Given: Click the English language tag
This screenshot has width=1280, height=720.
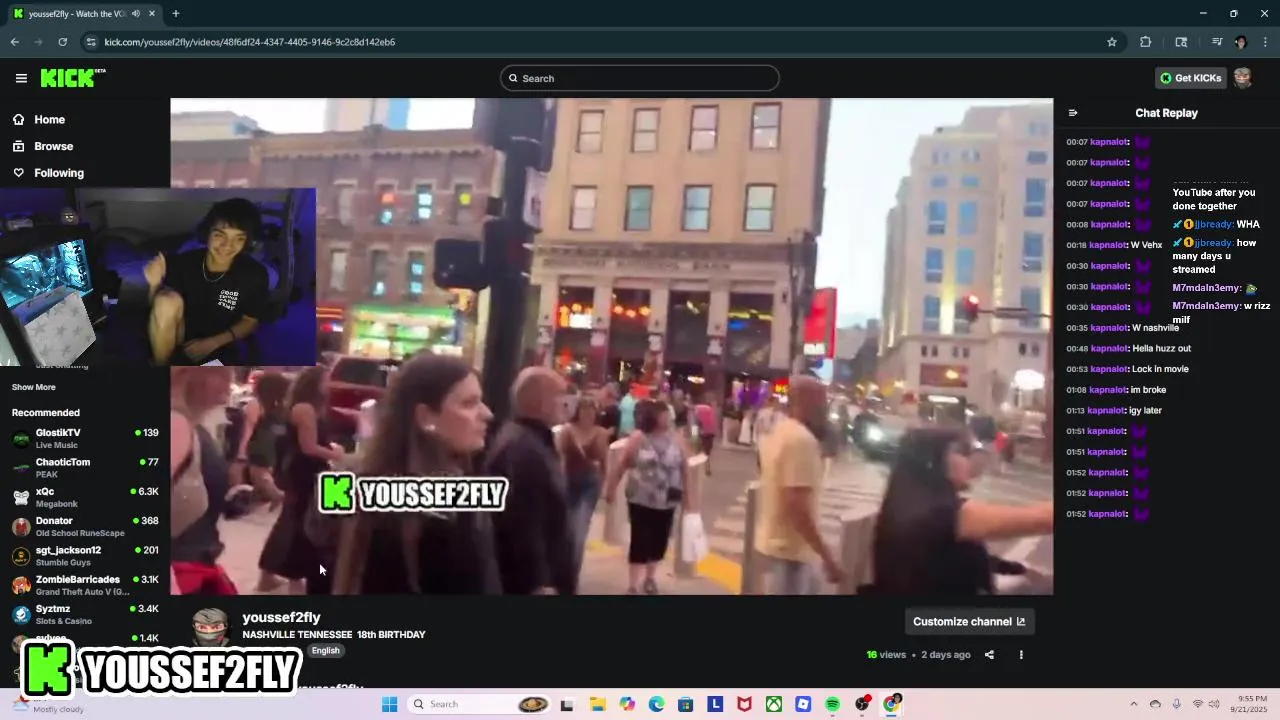Looking at the screenshot, I should click(325, 650).
